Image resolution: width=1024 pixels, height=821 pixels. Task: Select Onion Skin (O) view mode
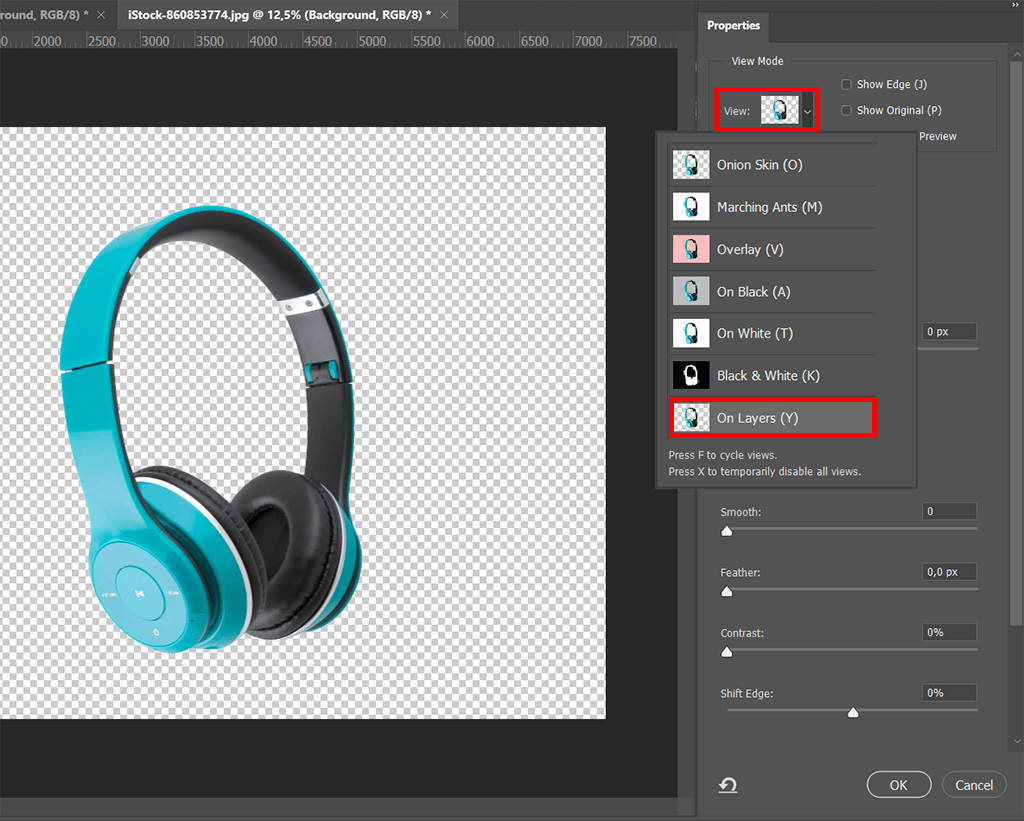[773, 165]
